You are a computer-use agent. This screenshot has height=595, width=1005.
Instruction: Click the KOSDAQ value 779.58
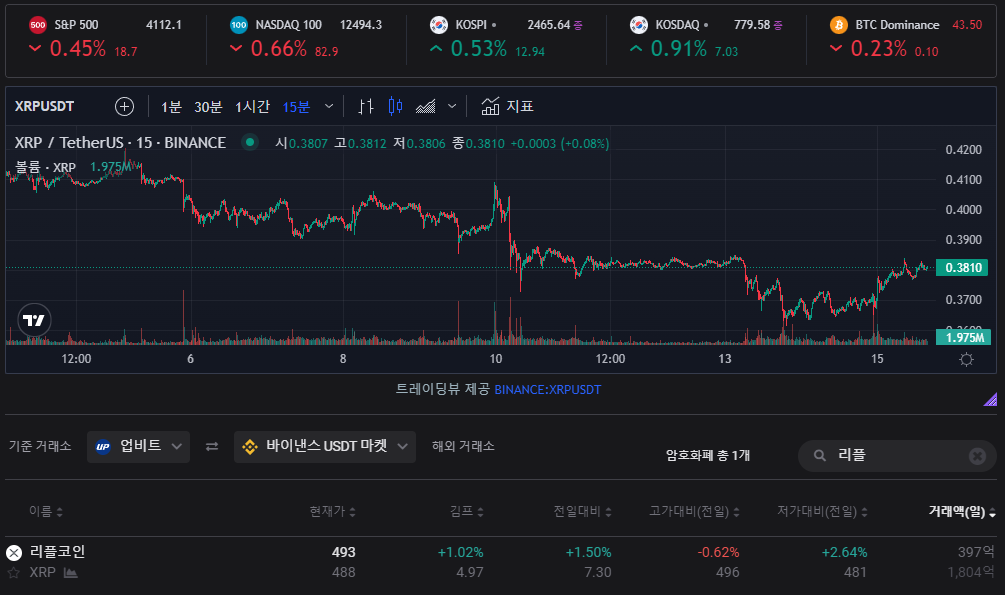click(x=752, y=25)
